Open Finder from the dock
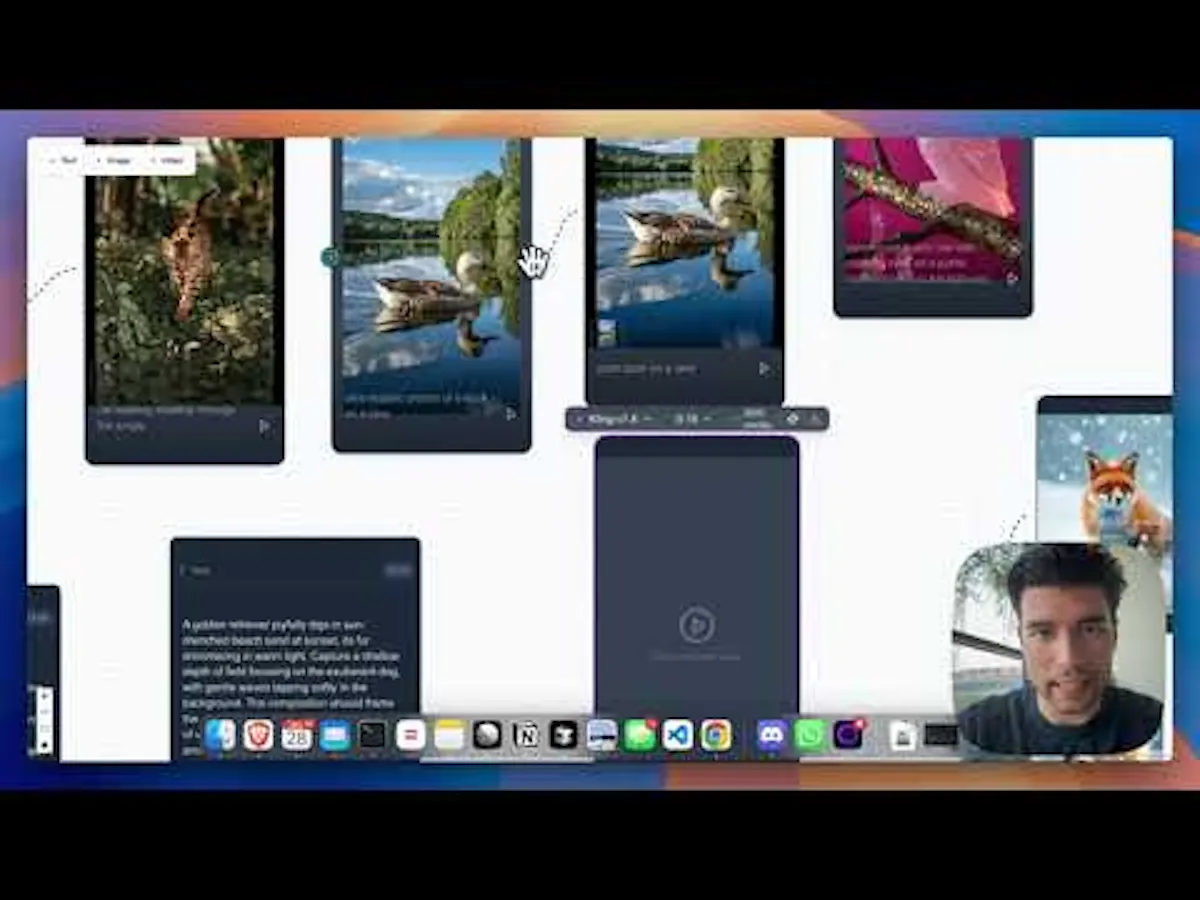Image resolution: width=1200 pixels, height=900 pixels. point(220,735)
